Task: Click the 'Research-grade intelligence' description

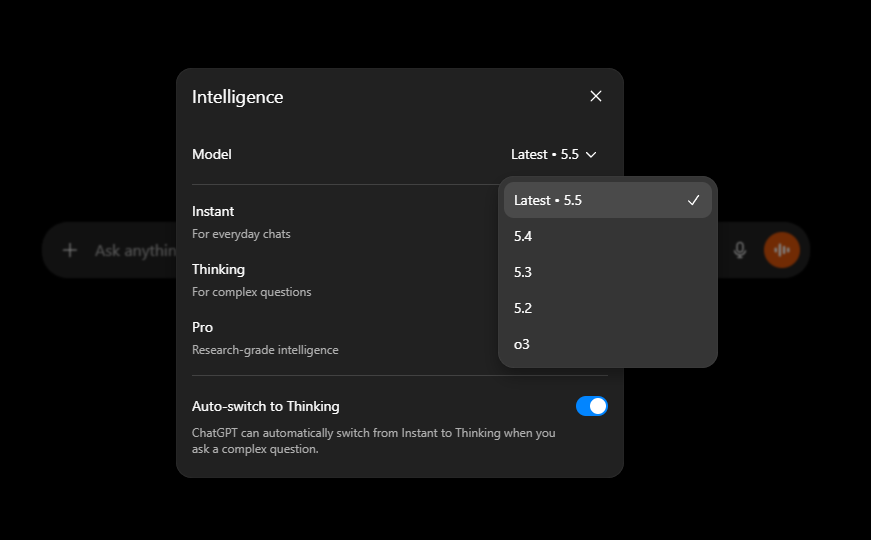Action: click(x=265, y=350)
